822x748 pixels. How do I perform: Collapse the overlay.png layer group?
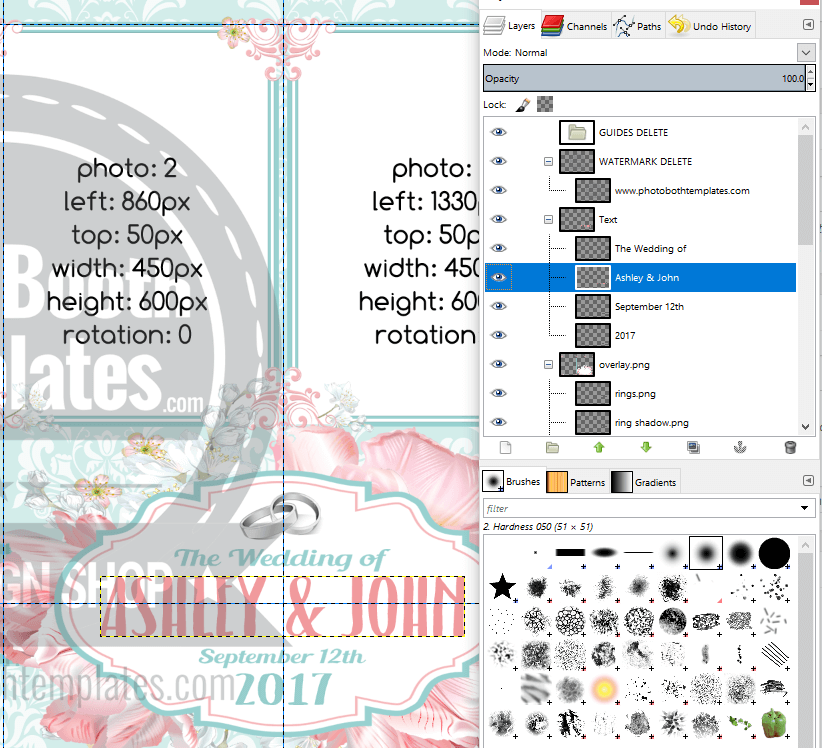(548, 364)
